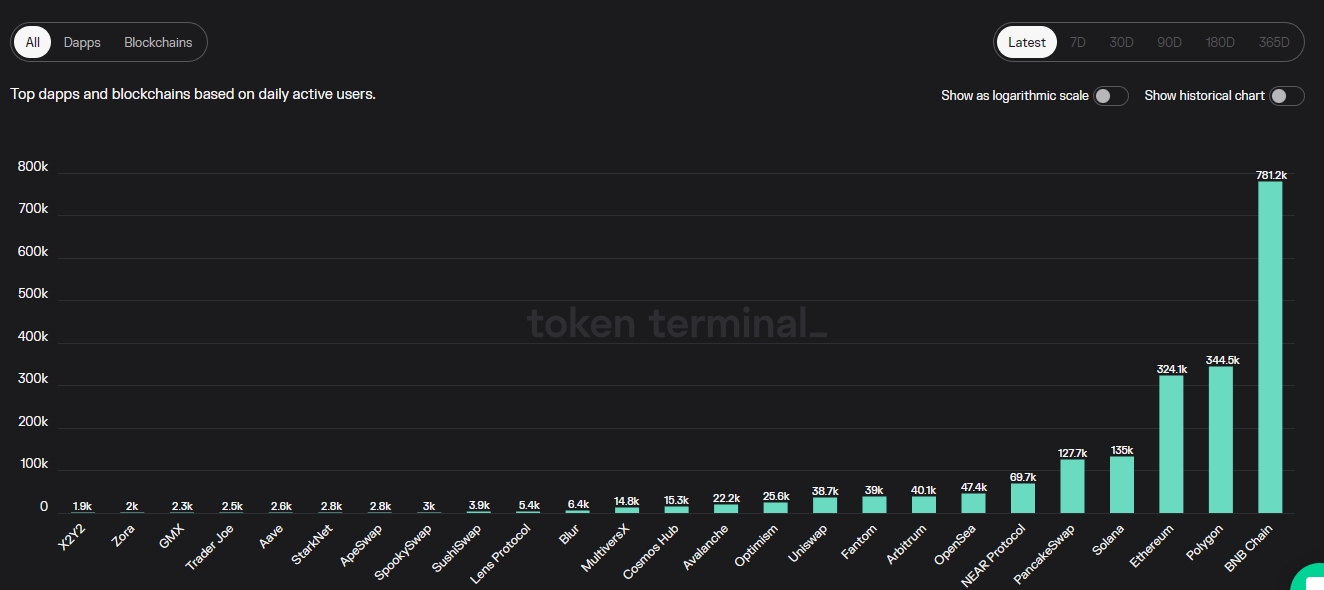Choose the 7D time range
Image resolution: width=1324 pixels, height=590 pixels.
point(1078,43)
